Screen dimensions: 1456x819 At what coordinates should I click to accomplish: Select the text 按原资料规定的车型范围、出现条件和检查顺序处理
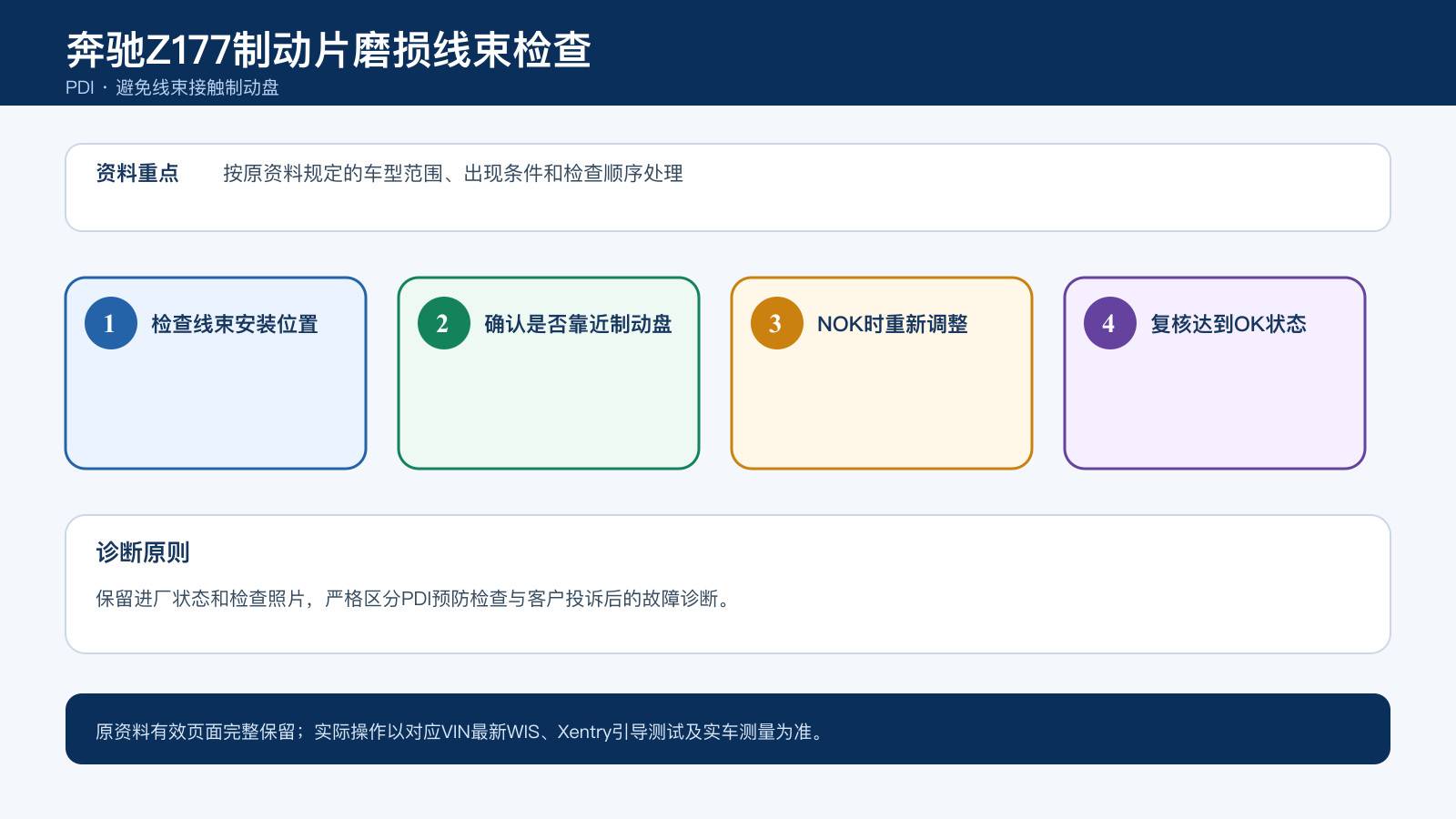tap(453, 173)
